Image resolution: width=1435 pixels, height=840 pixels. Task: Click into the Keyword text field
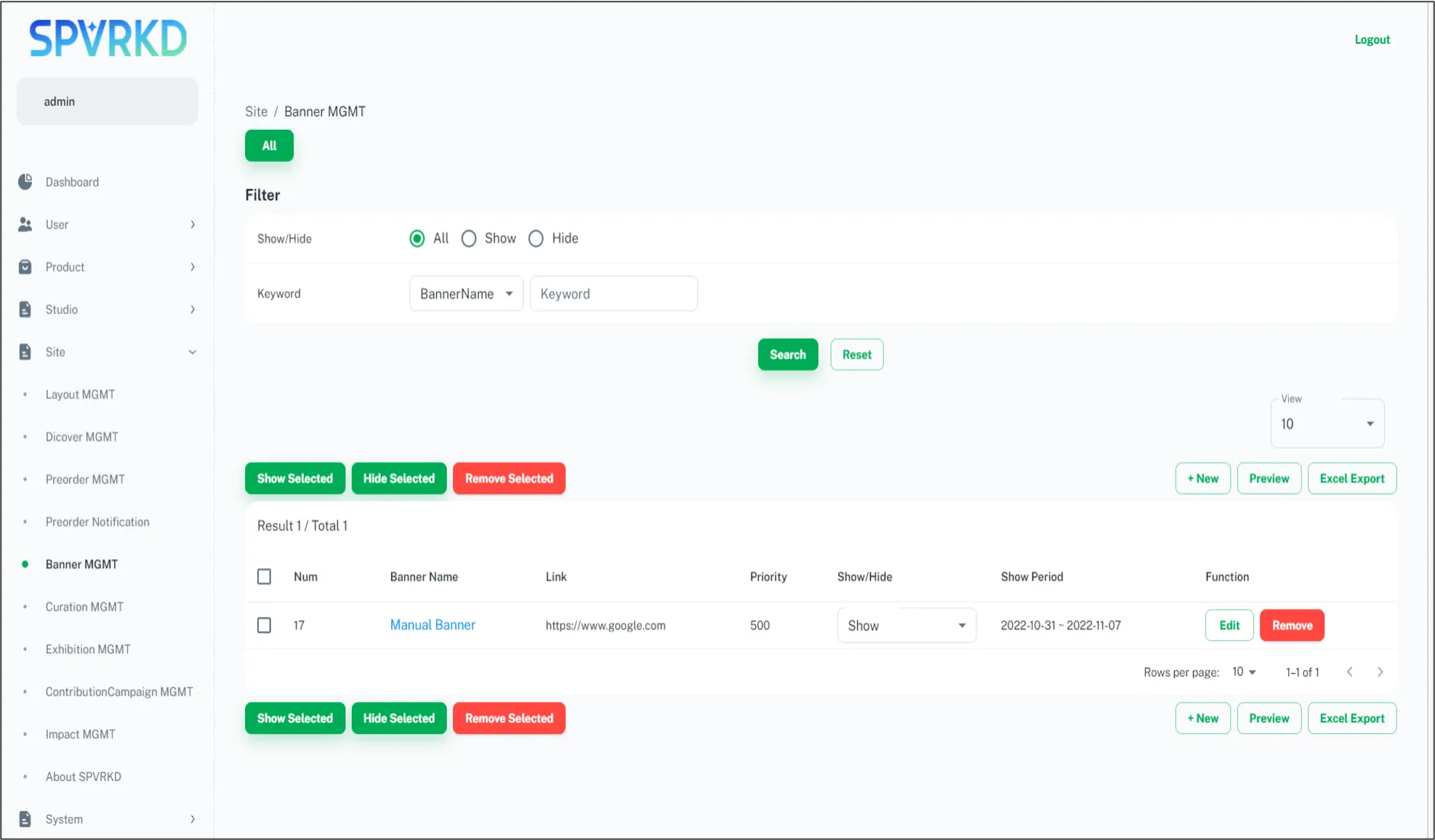coord(614,294)
